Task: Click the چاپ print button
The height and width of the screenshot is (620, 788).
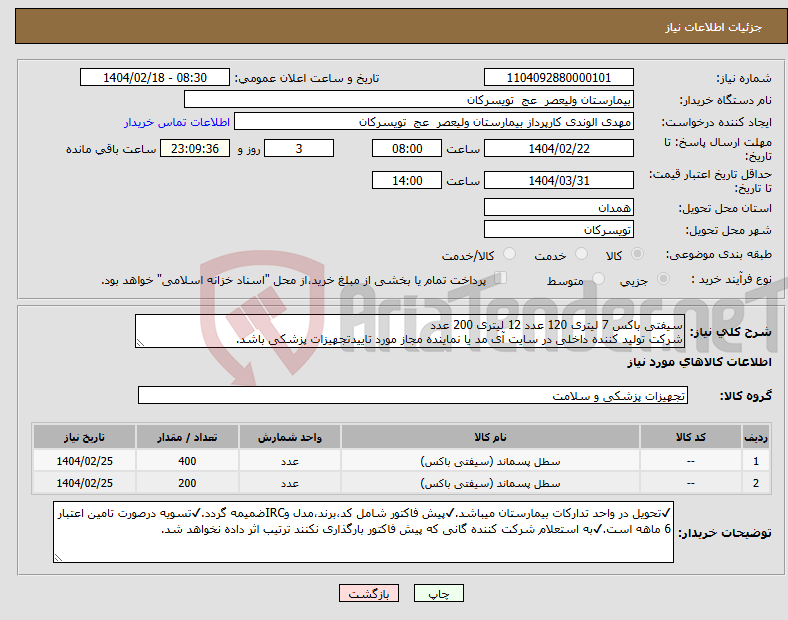Action: (x=439, y=593)
